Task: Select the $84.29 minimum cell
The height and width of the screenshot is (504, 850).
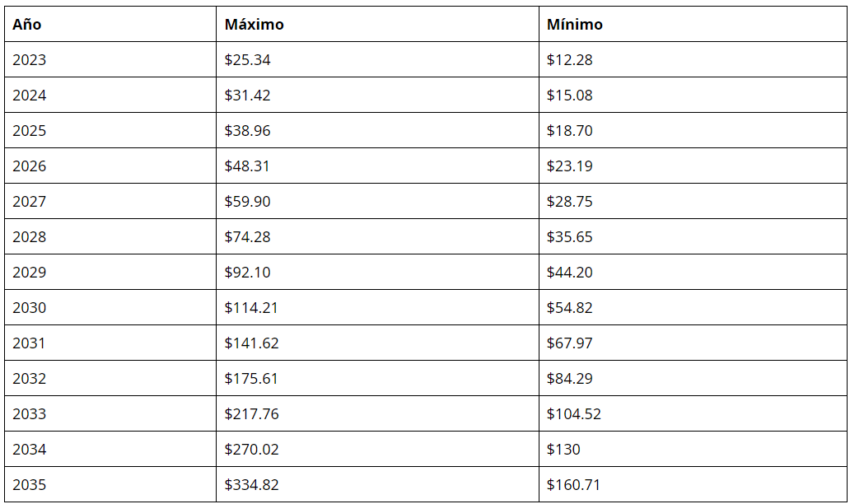Action: [693, 378]
